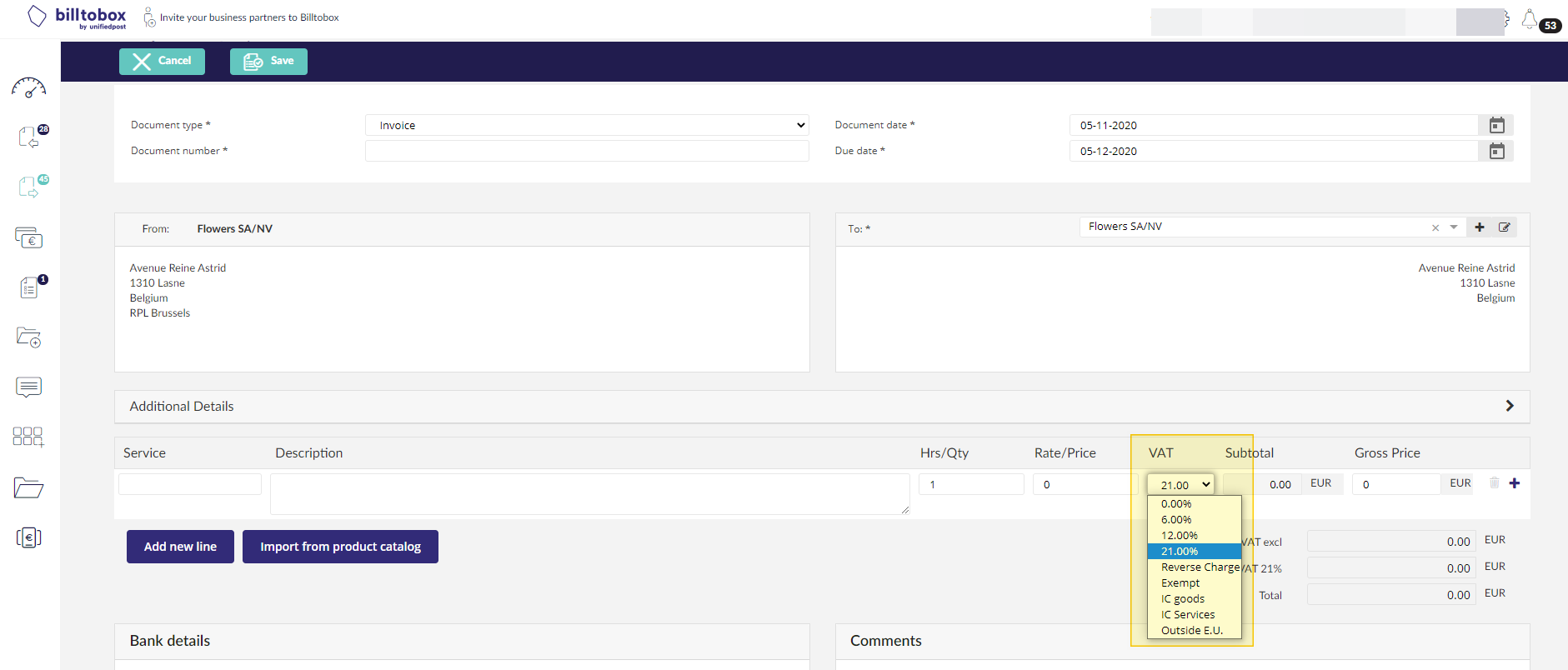Select Reverse Charge VAT option
Screen dimensions: 1568x670
1195,567
